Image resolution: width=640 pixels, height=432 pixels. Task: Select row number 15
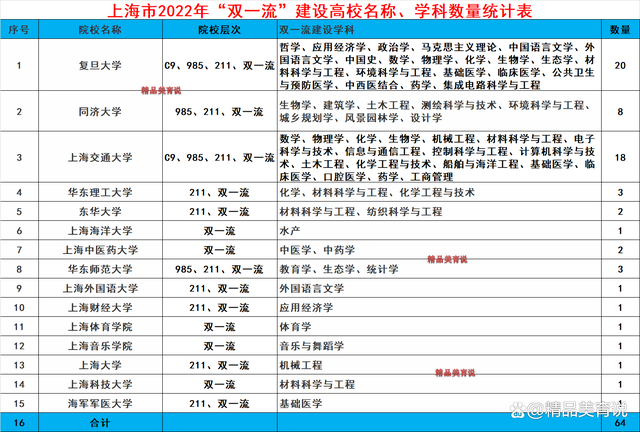tap(19, 403)
